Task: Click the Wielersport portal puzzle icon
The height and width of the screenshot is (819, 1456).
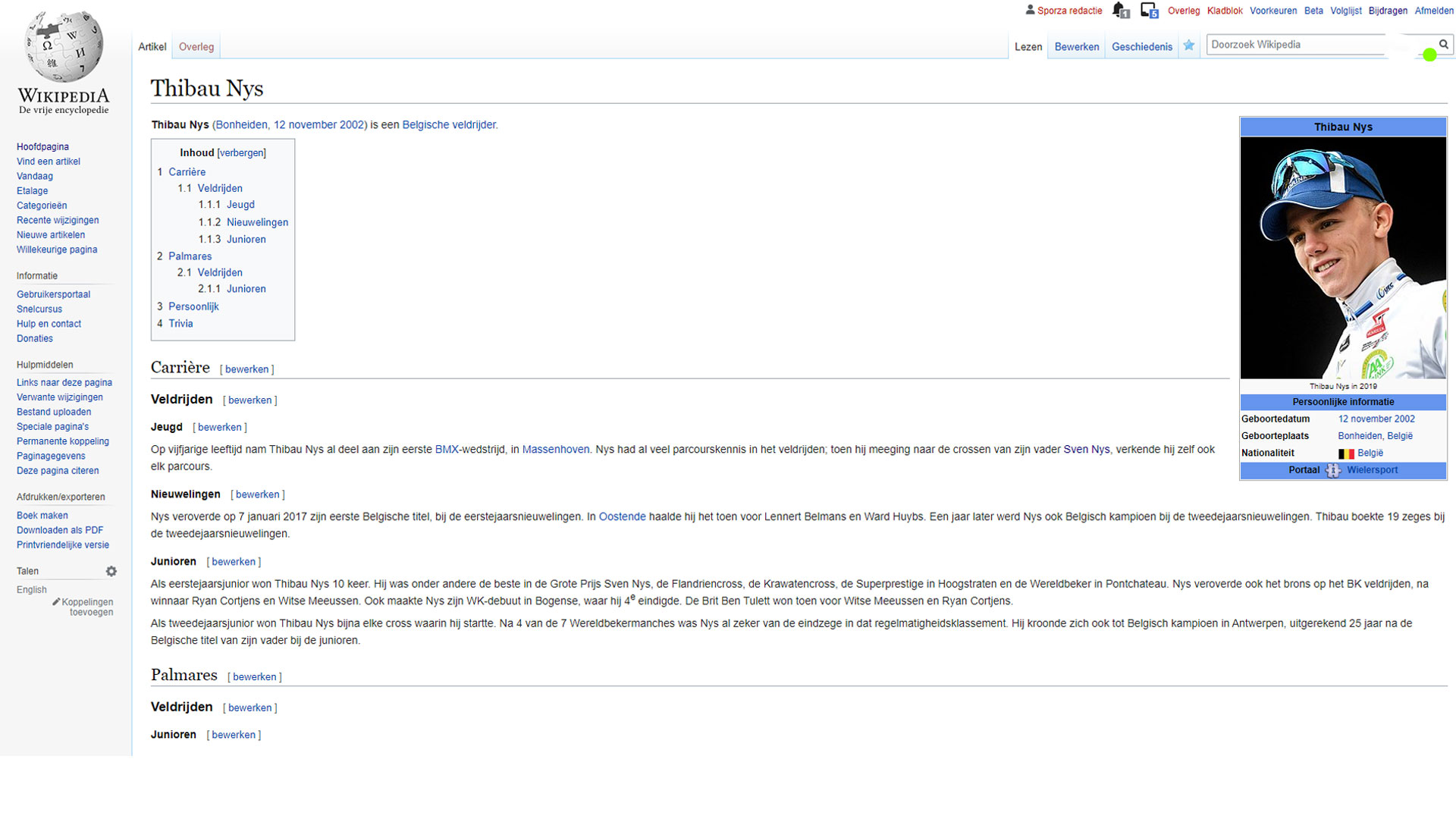Action: coord(1332,471)
